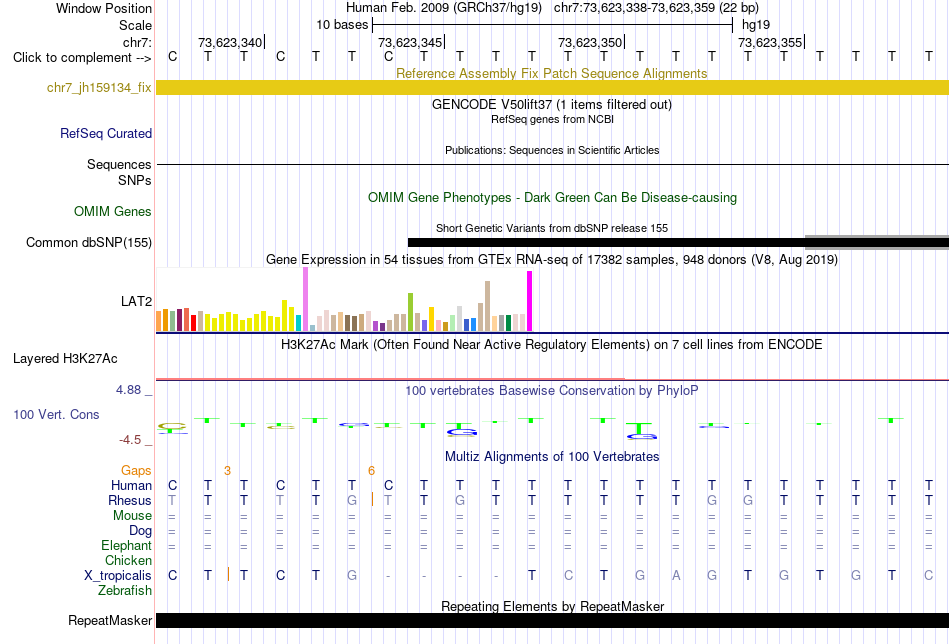Click the black RepeatMasker element bar
This screenshot has height=644, width=950.
click(x=552, y=620)
